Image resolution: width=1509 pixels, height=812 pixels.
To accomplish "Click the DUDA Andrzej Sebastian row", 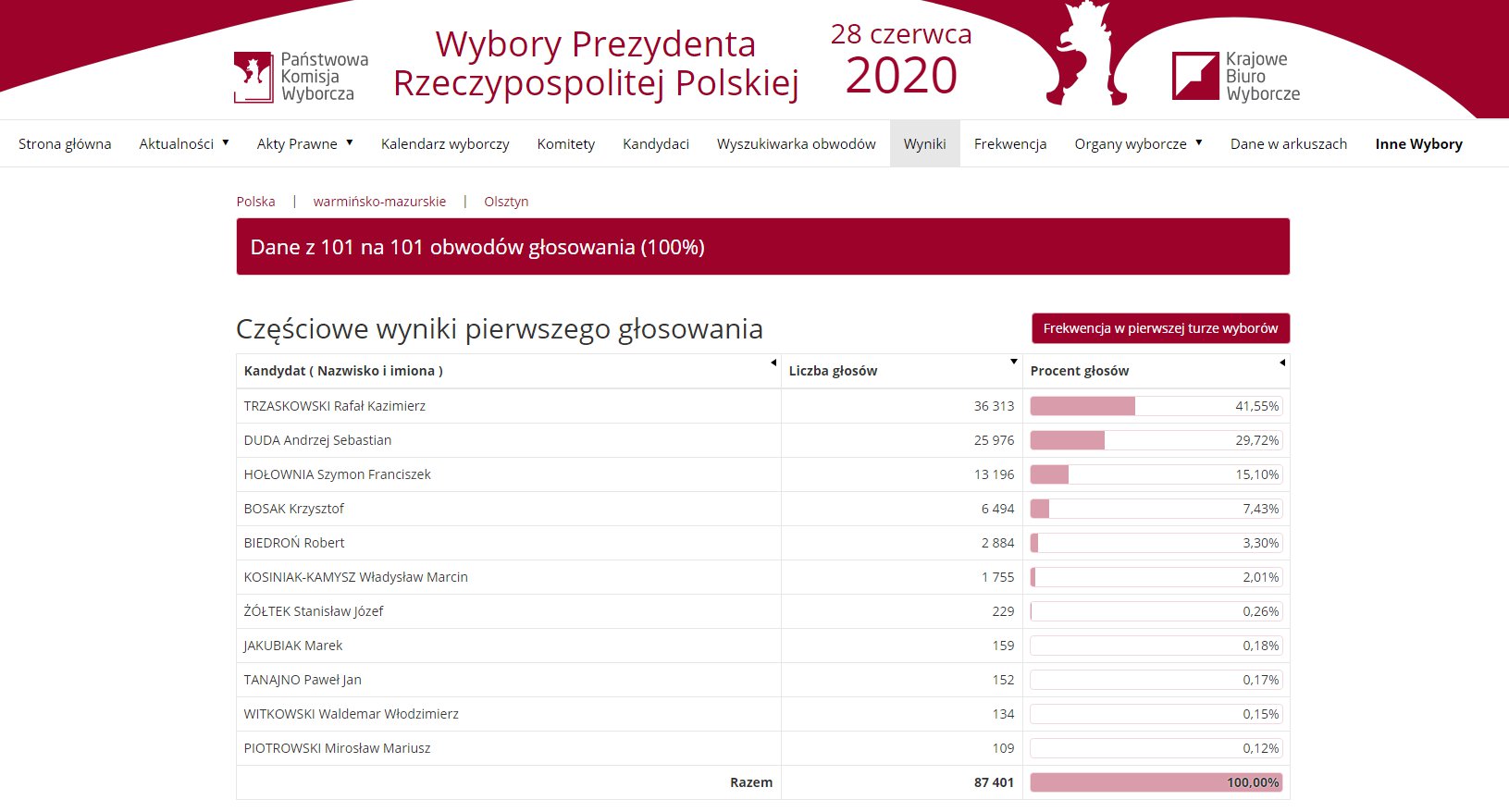I will (762, 440).
